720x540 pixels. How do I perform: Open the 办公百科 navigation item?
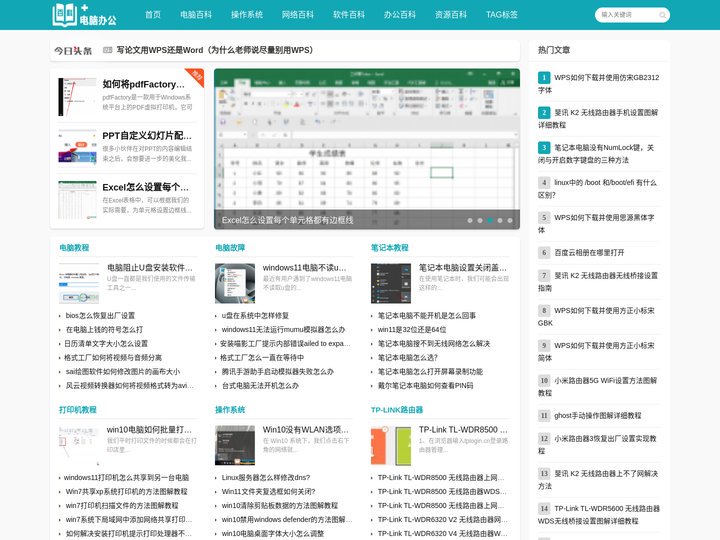tap(400, 15)
